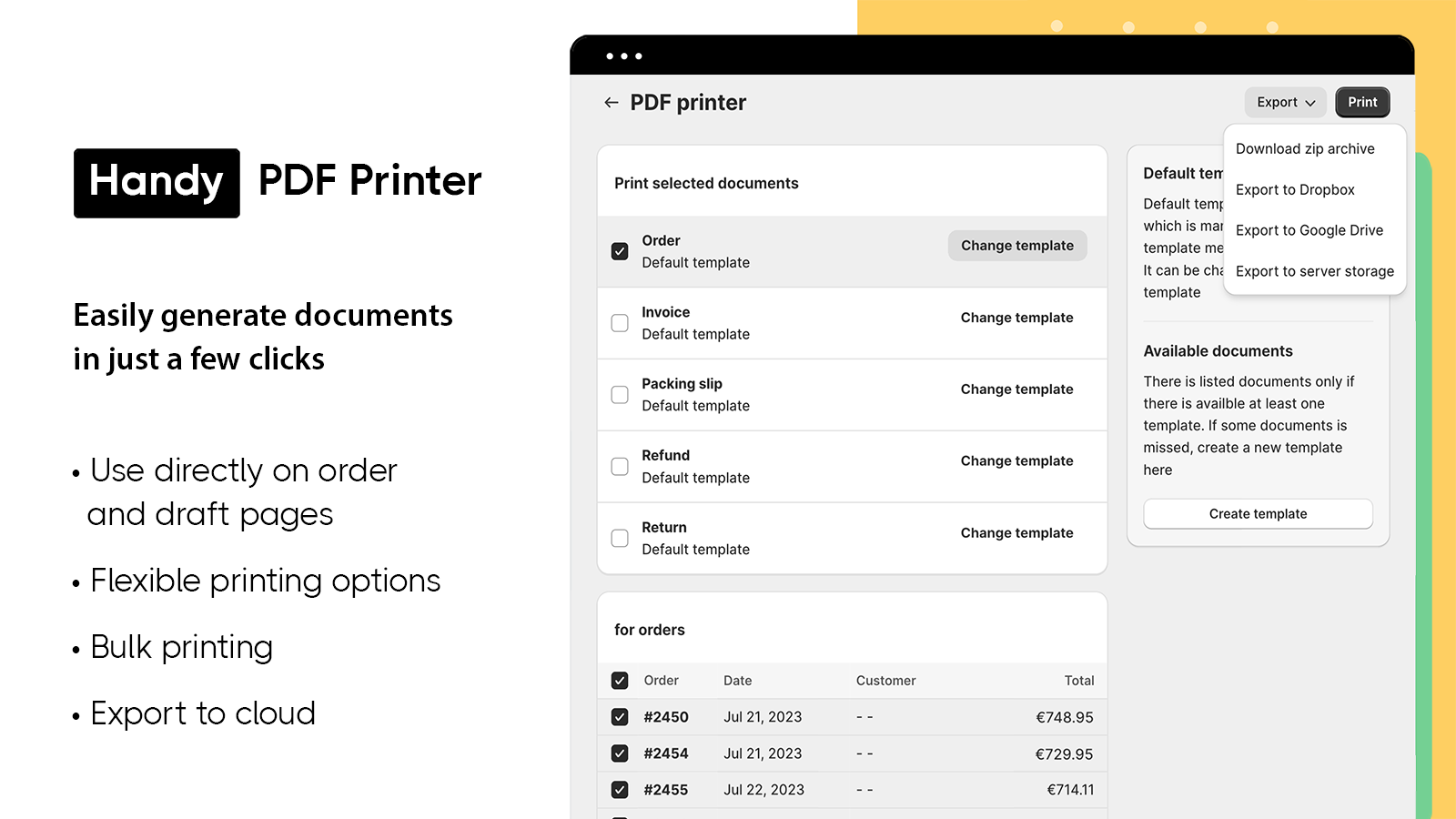This screenshot has width=1456, height=819.
Task: Click the browser window dots indicator
Action: coord(622,56)
